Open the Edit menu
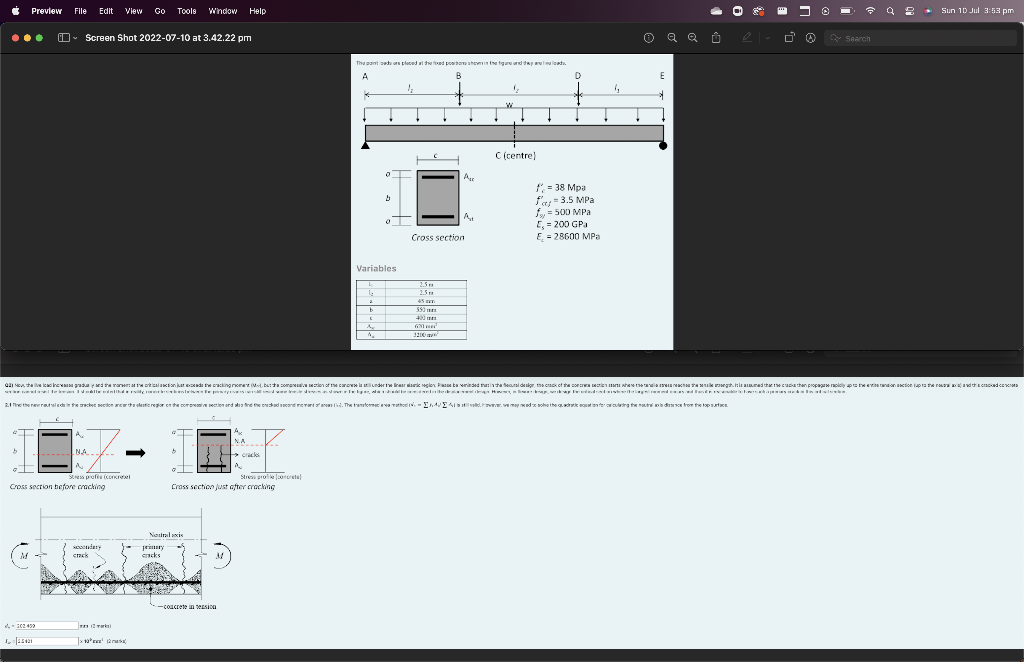1024x662 pixels. tap(106, 11)
